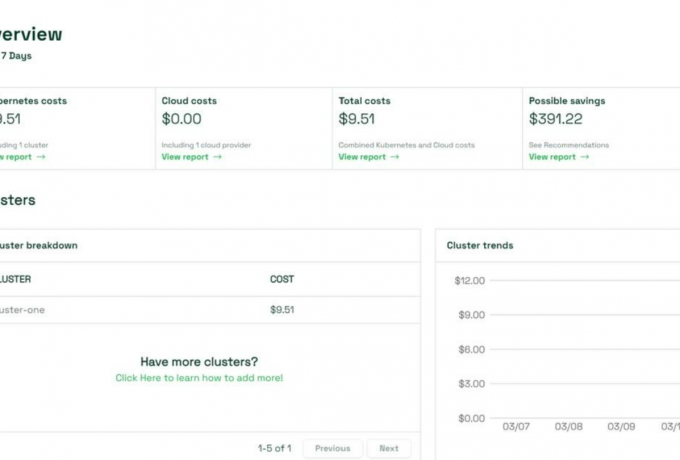Viewport: 680px width, 460px height.
Task: Click the 'See Recommendations' text
Action: 569,145
